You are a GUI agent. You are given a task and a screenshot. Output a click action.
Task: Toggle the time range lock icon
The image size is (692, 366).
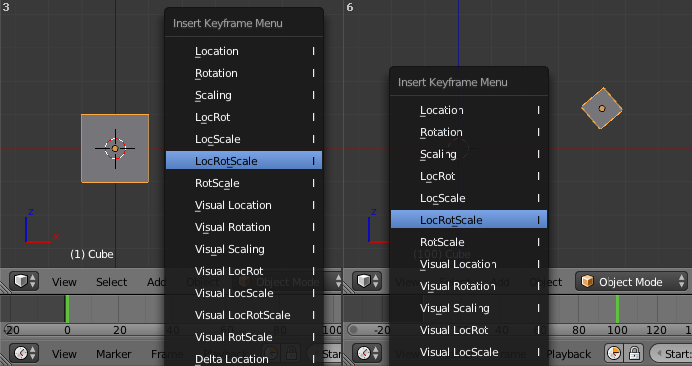point(634,353)
